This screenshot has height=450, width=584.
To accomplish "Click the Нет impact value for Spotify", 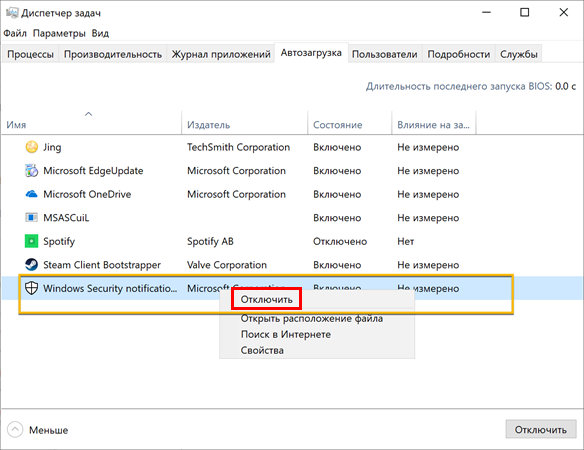I will pyautogui.click(x=406, y=241).
